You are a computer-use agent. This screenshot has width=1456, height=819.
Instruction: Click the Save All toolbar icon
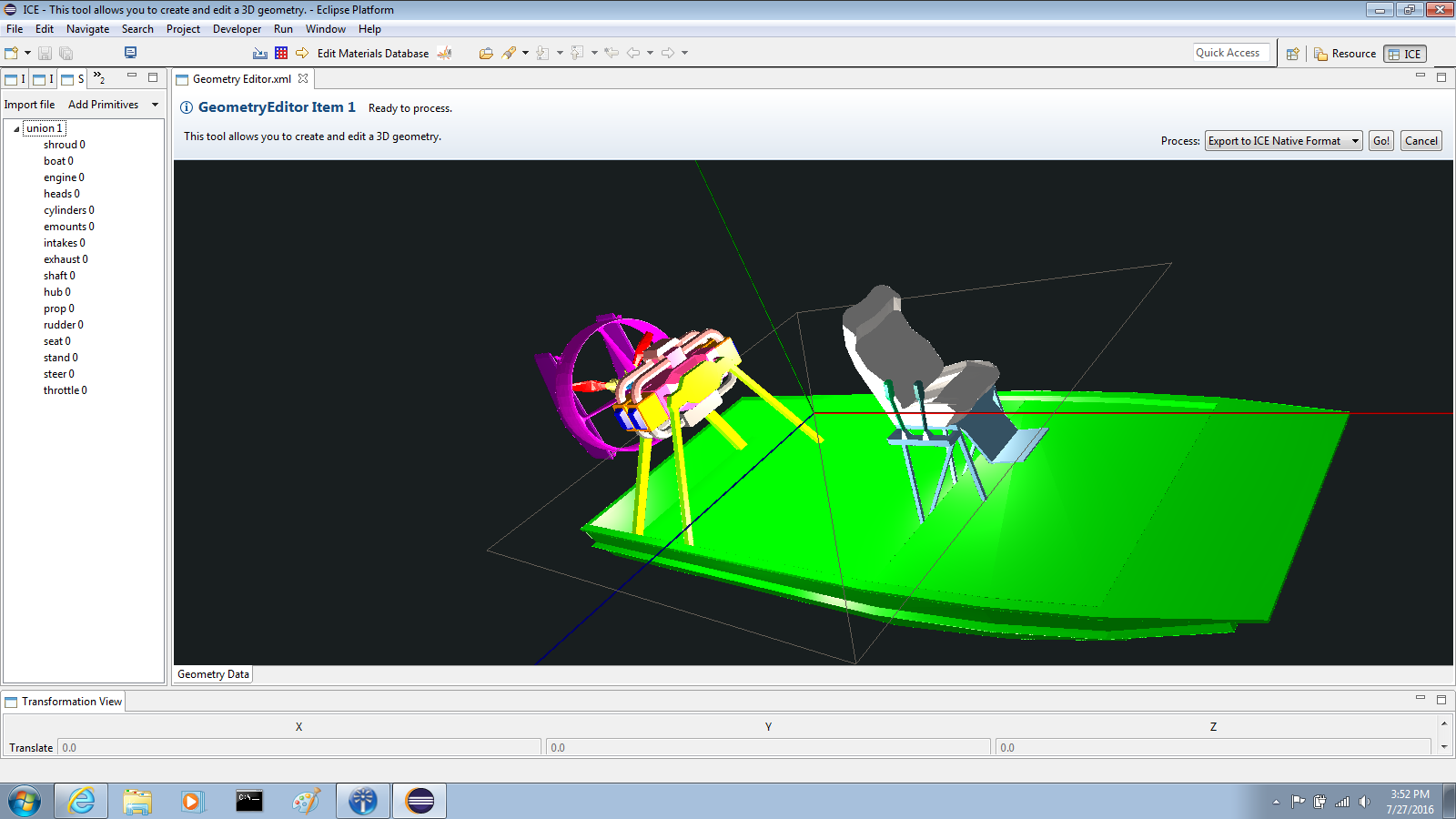click(x=66, y=53)
